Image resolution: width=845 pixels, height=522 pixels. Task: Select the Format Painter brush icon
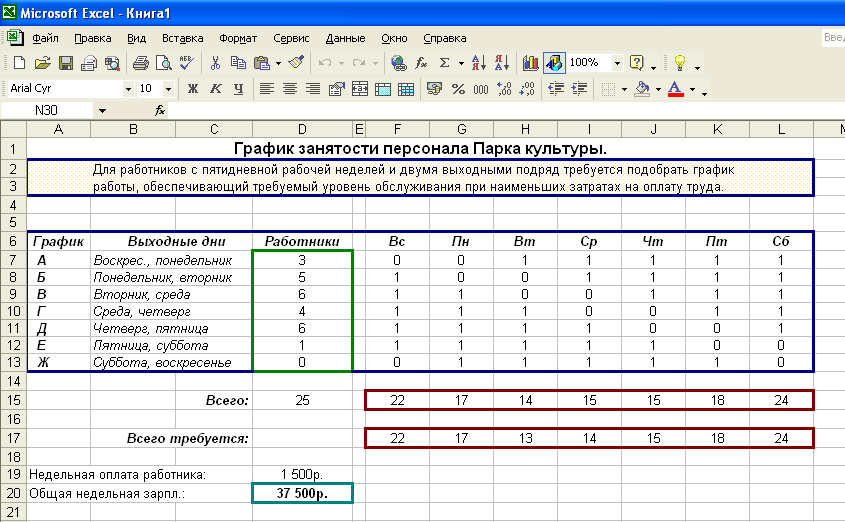click(295, 63)
